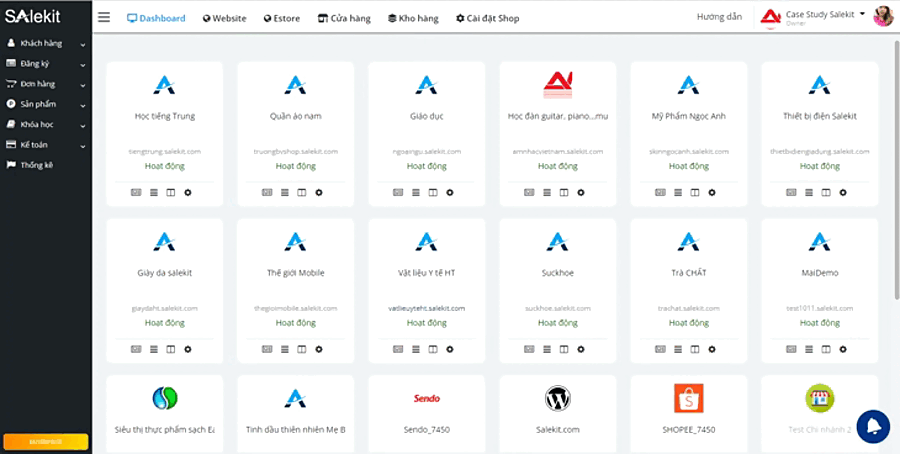The height and width of the screenshot is (454, 900).
Task: Click list icon on Học tiếng Trung card
Action: click(x=154, y=192)
